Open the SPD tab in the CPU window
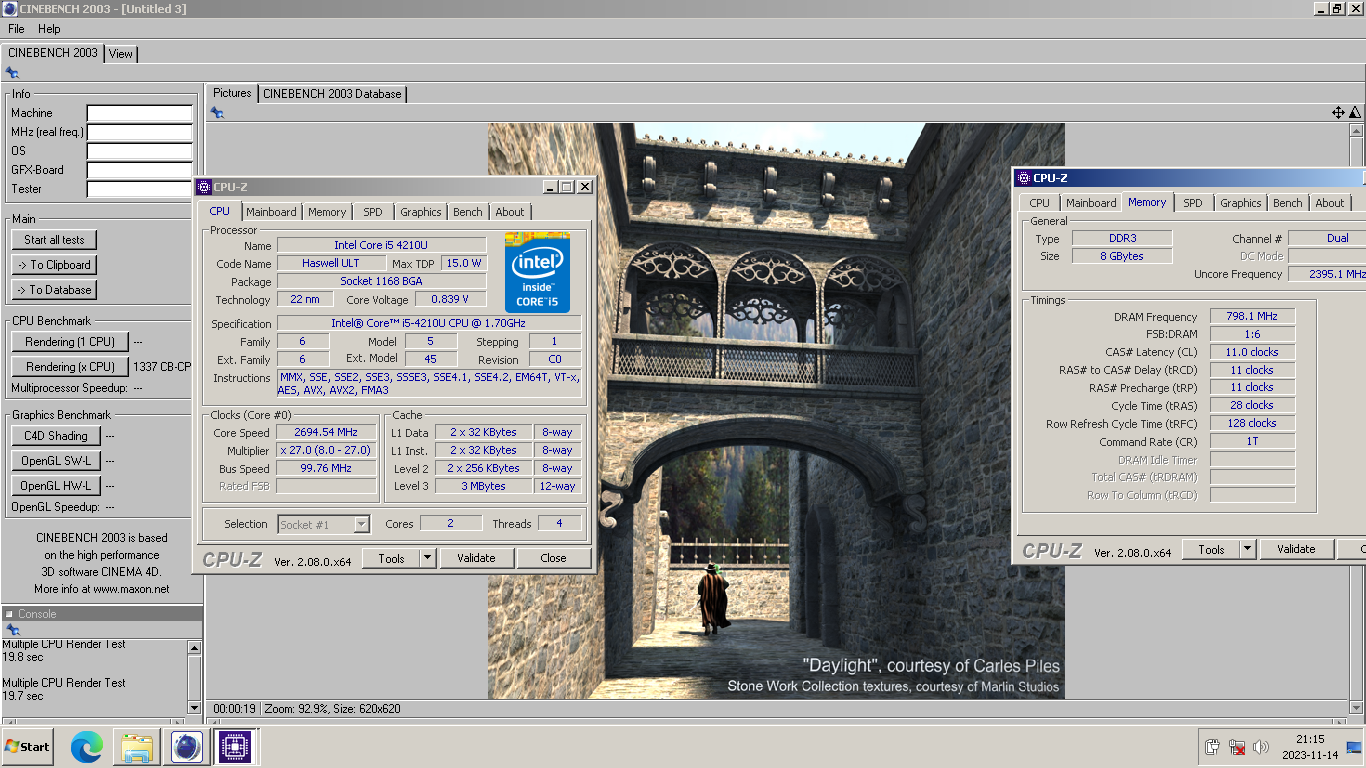The height and width of the screenshot is (768, 1366). (373, 212)
